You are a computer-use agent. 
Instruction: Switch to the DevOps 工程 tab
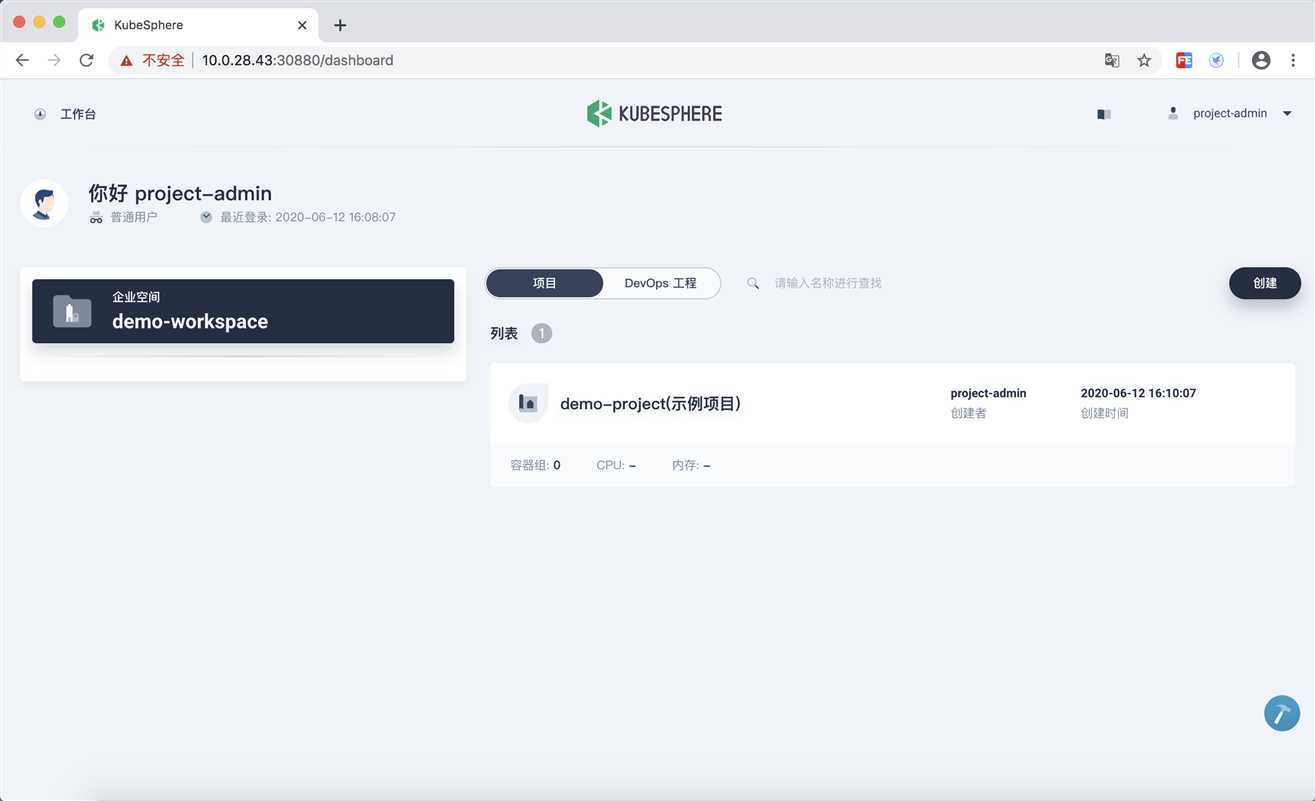point(660,283)
